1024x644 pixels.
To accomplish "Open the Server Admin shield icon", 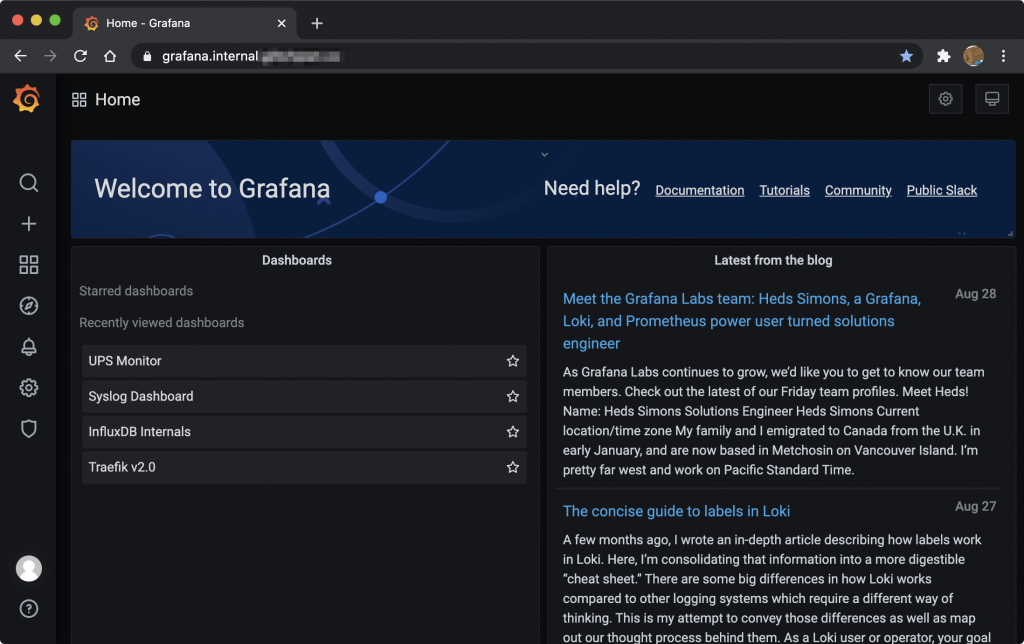I will [29, 429].
